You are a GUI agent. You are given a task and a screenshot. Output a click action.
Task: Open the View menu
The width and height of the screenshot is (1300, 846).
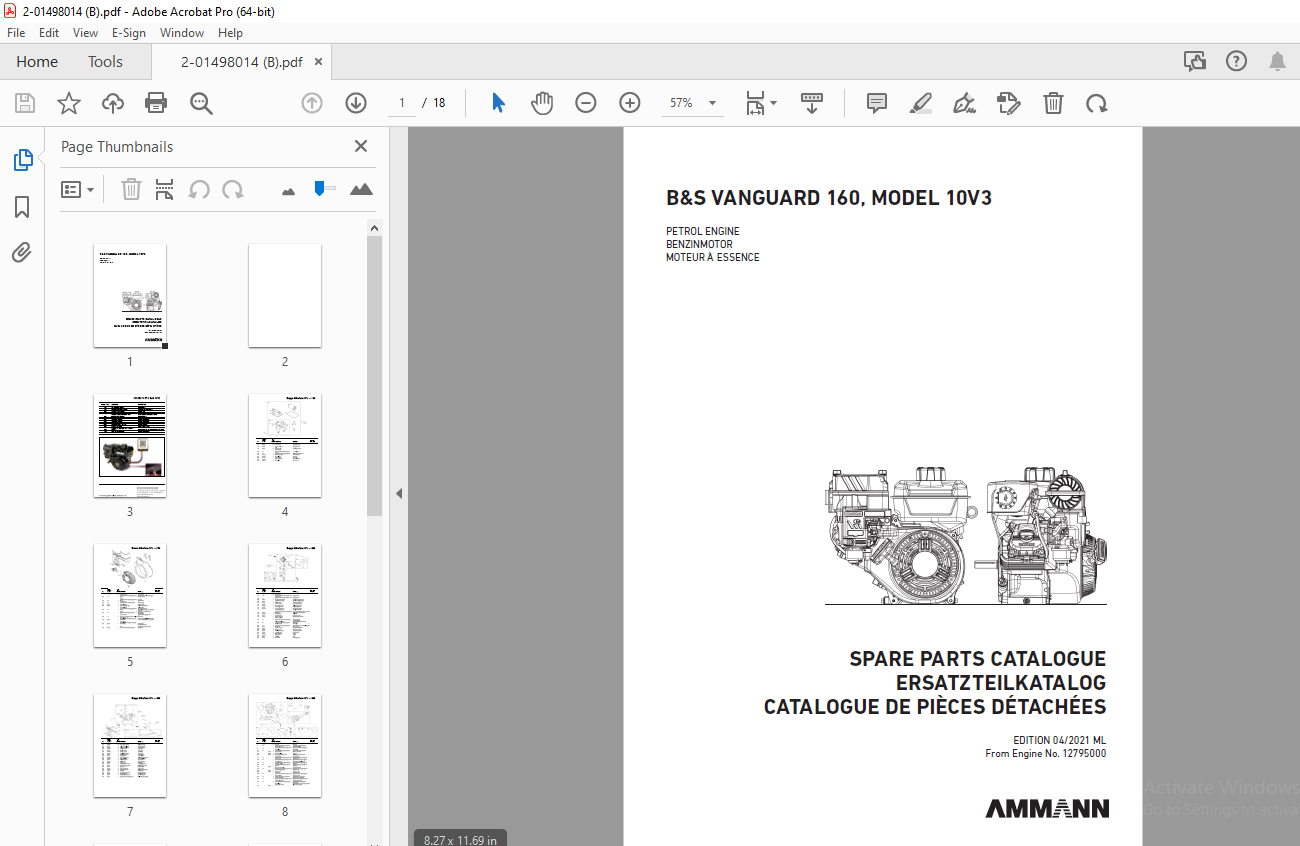[85, 33]
